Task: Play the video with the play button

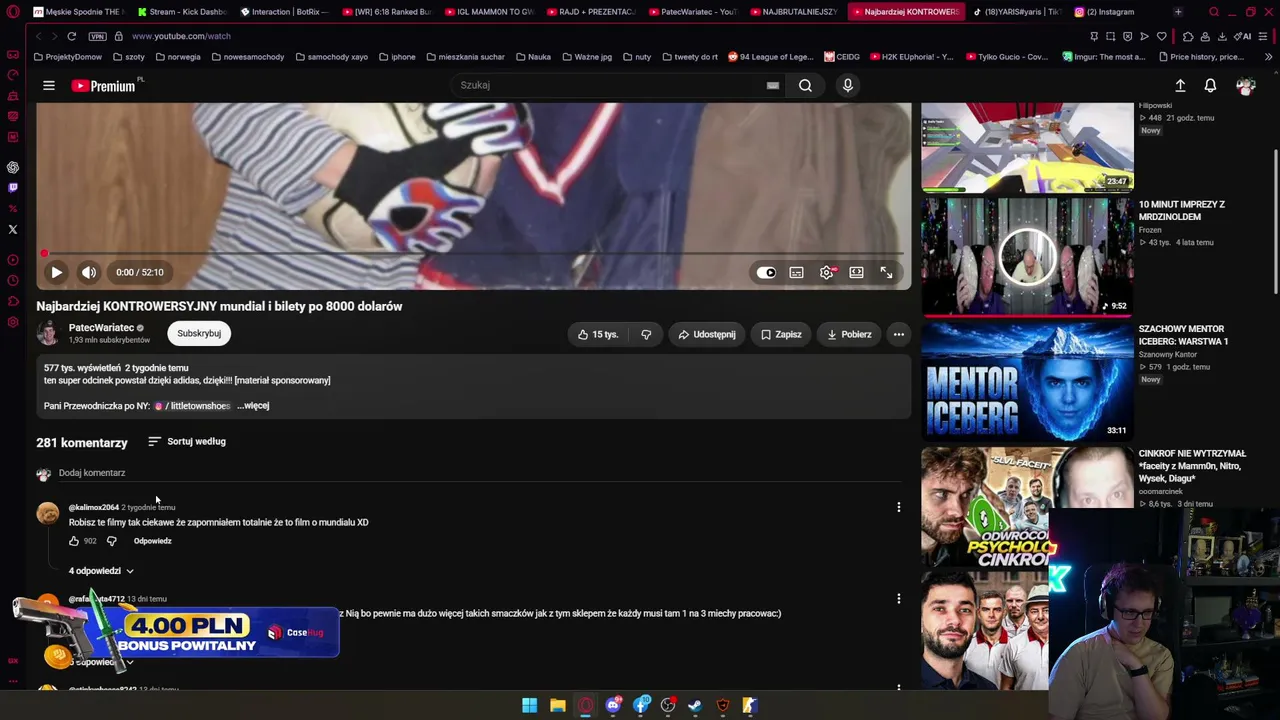Action: pos(57,272)
